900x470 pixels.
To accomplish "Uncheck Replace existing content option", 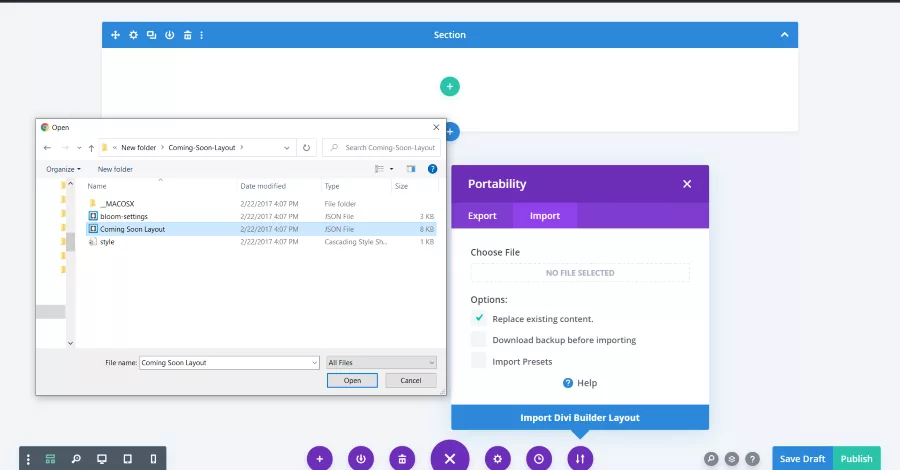I will click(479, 318).
